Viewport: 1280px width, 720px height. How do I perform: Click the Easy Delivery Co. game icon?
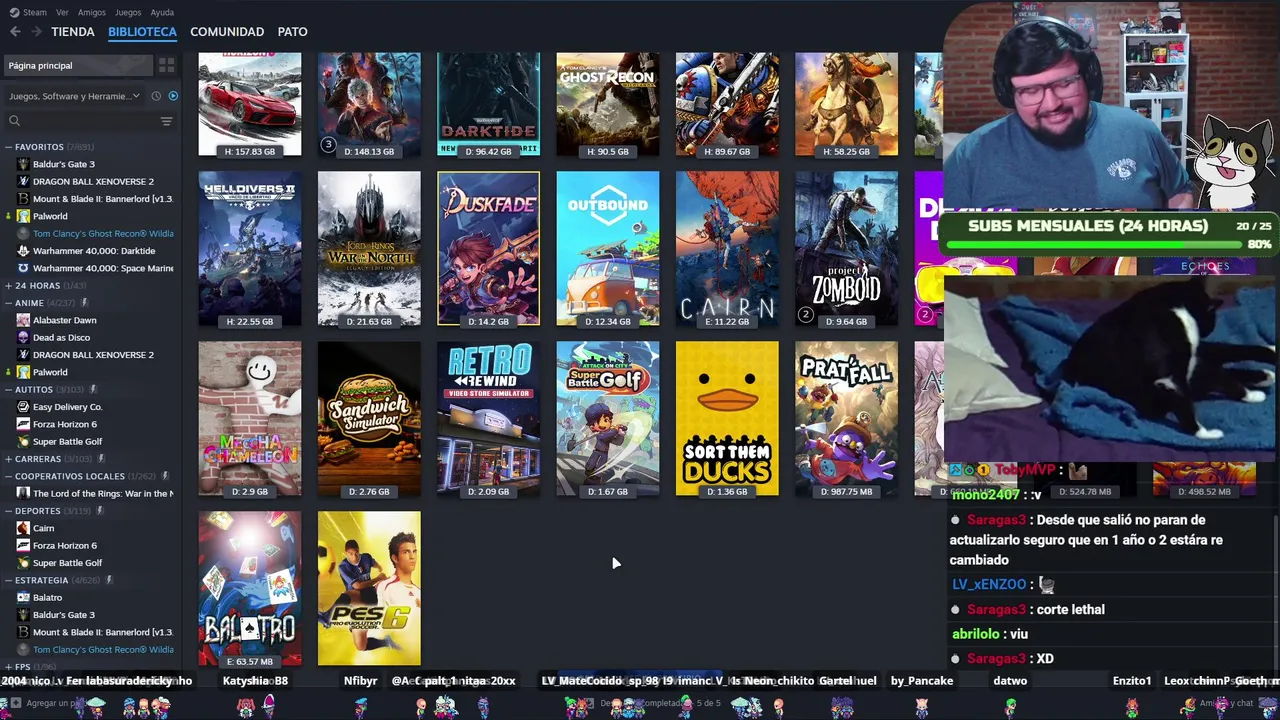tap(23, 407)
